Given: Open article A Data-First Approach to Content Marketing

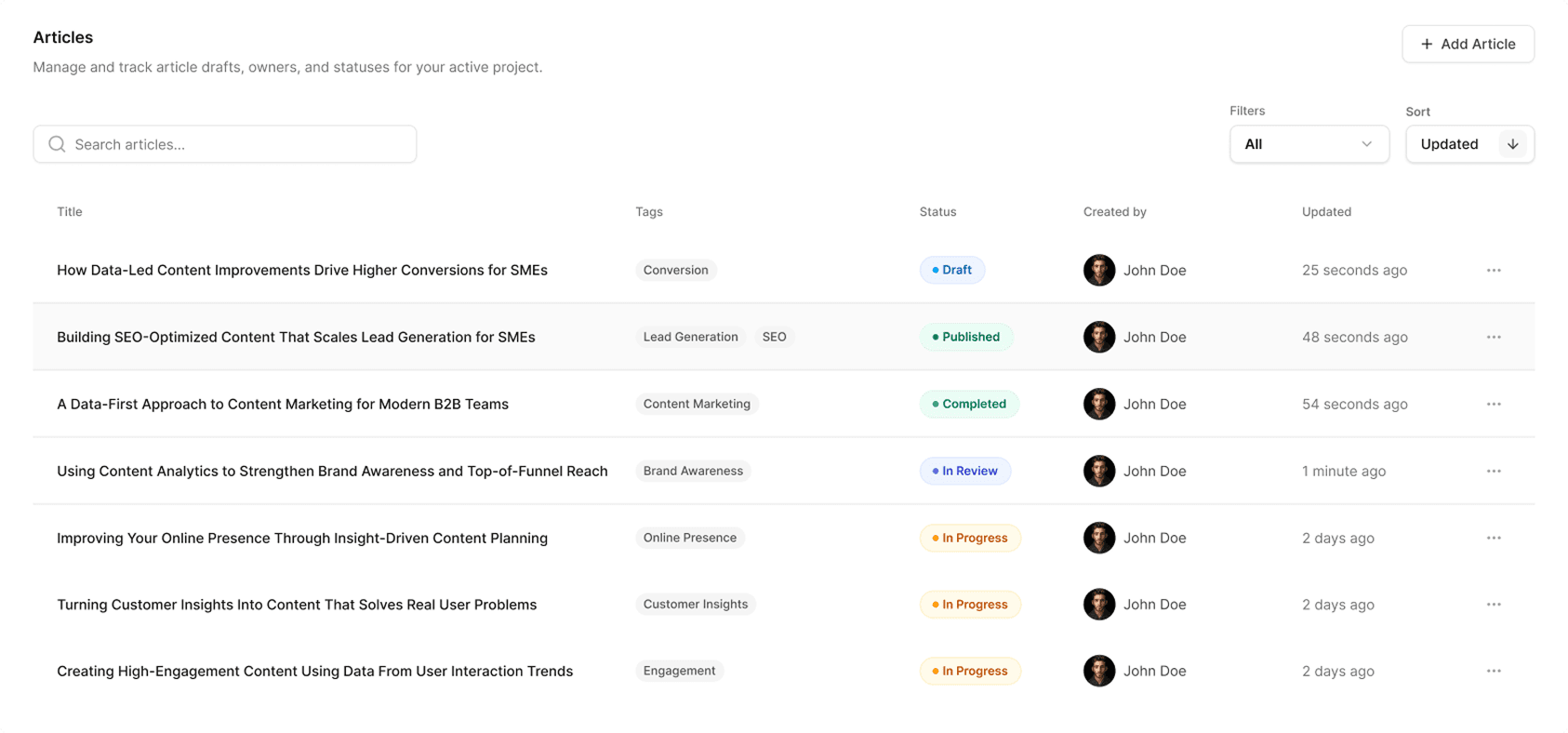Looking at the screenshot, I should click(x=283, y=405).
